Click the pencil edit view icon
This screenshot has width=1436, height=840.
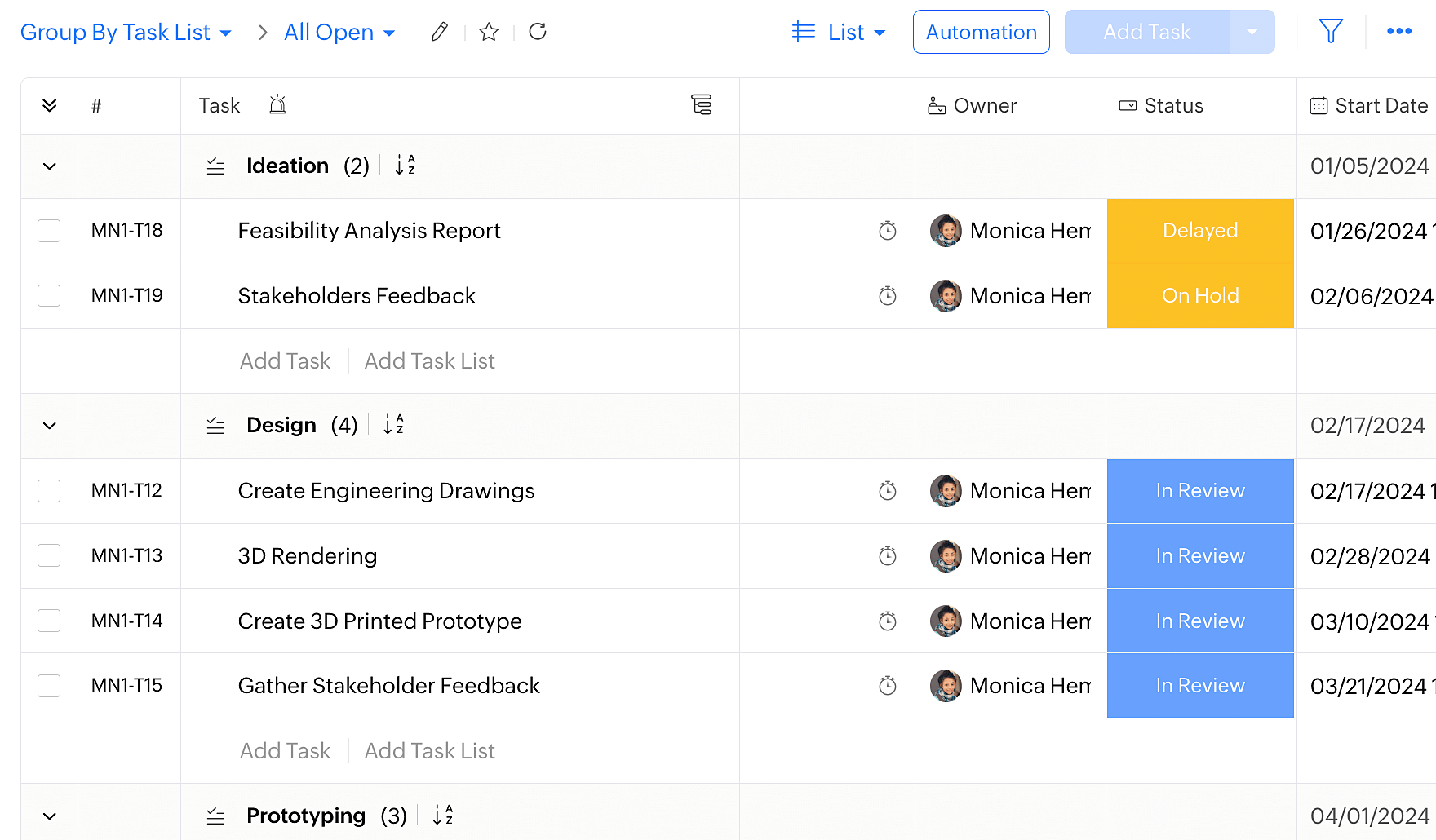point(440,32)
